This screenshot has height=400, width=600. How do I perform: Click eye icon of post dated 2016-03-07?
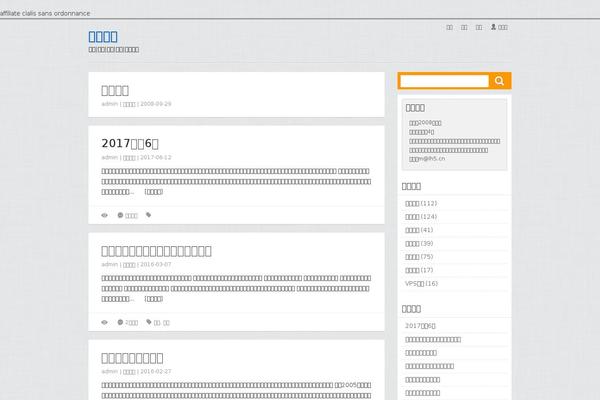[104, 322]
